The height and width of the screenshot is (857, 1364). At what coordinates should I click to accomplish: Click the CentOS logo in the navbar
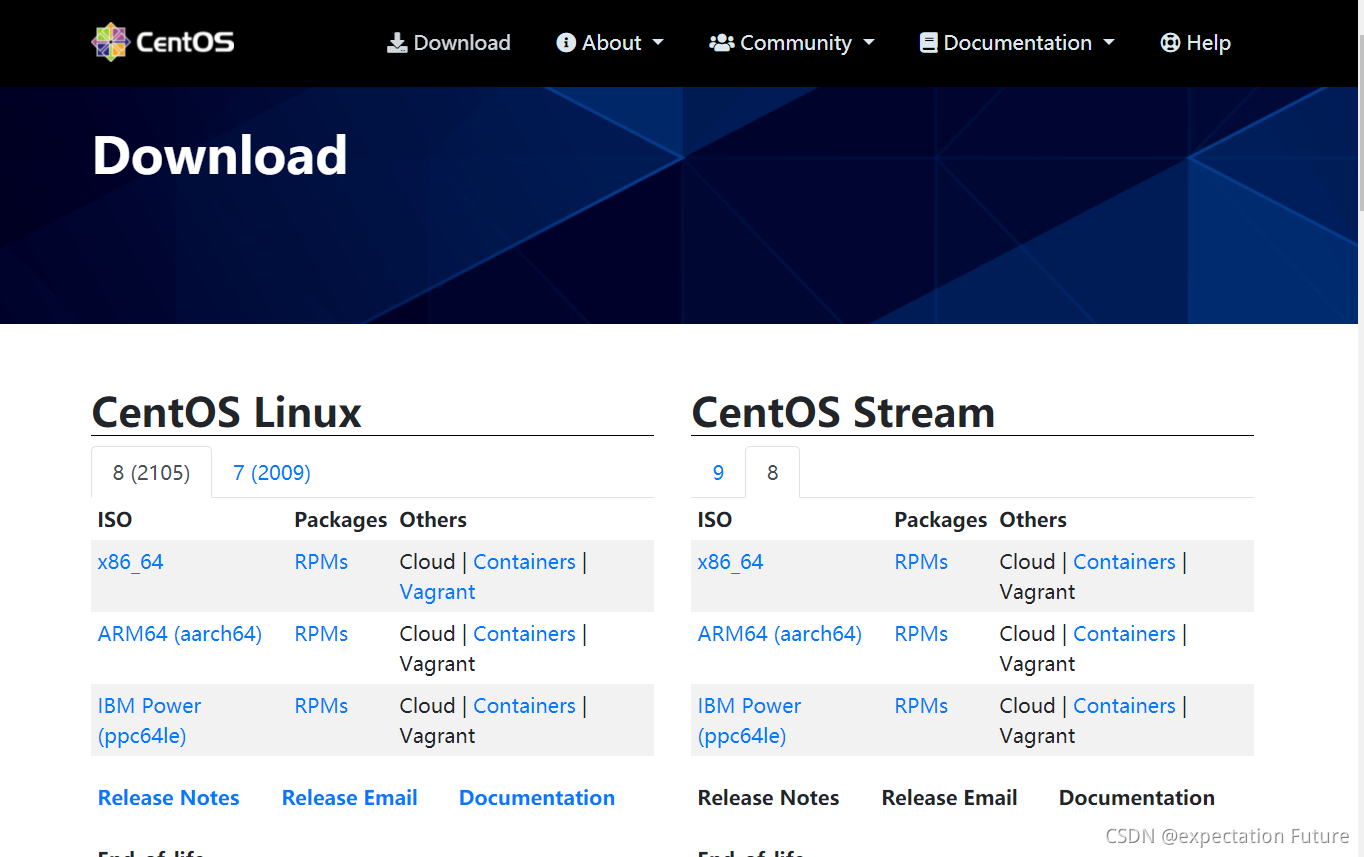point(161,42)
